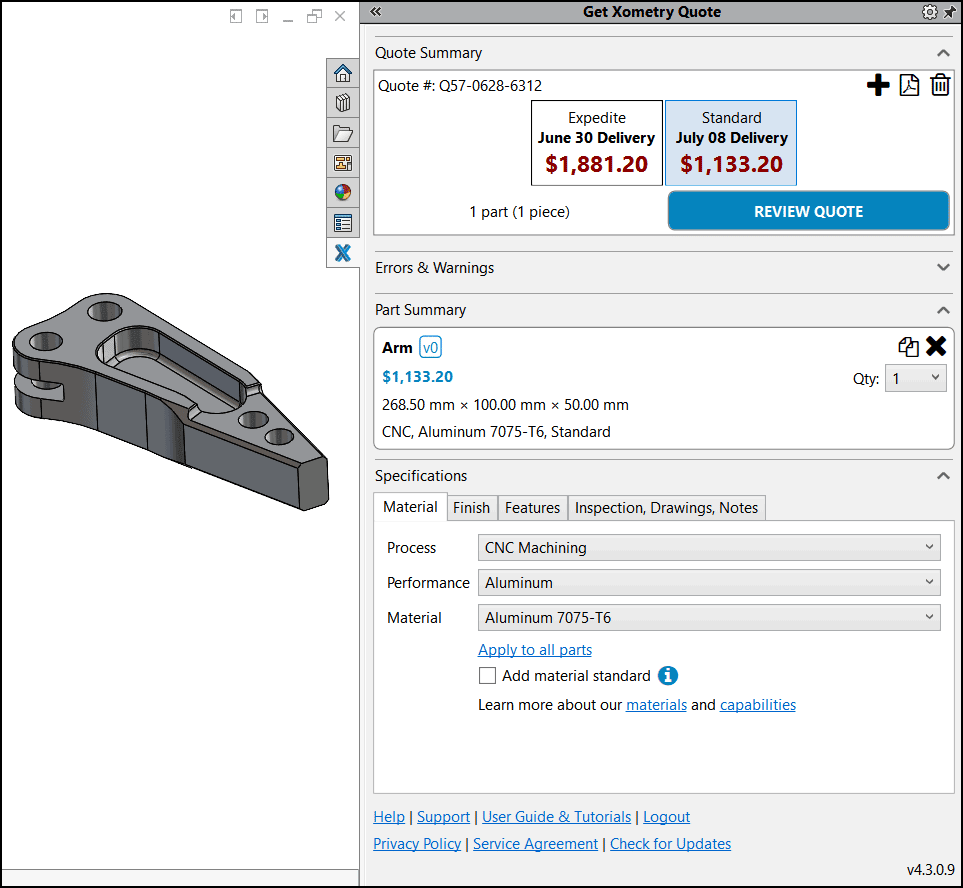
Task: Restore the document window
Action: [x=314, y=16]
